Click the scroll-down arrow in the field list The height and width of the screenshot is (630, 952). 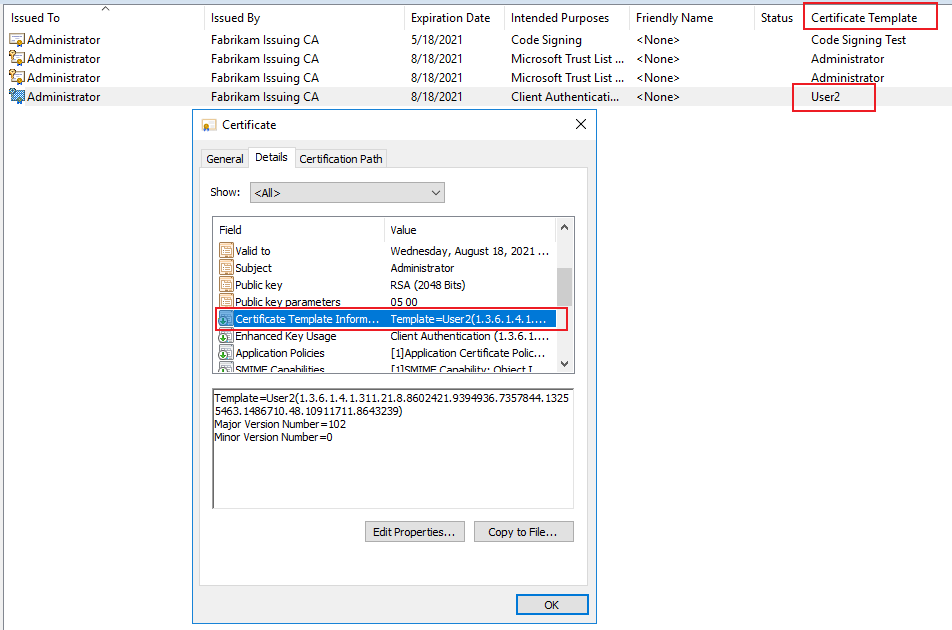click(564, 364)
